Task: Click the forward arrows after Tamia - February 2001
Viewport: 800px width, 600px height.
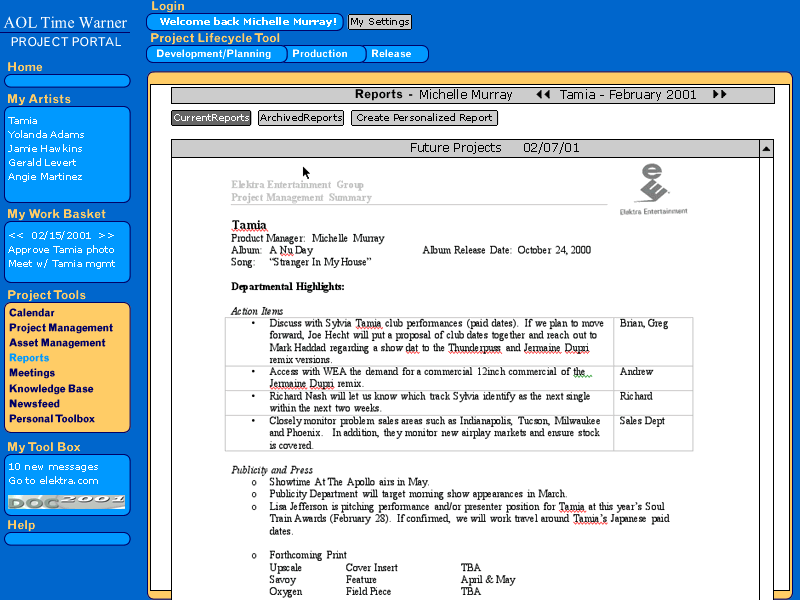Action: click(x=720, y=95)
